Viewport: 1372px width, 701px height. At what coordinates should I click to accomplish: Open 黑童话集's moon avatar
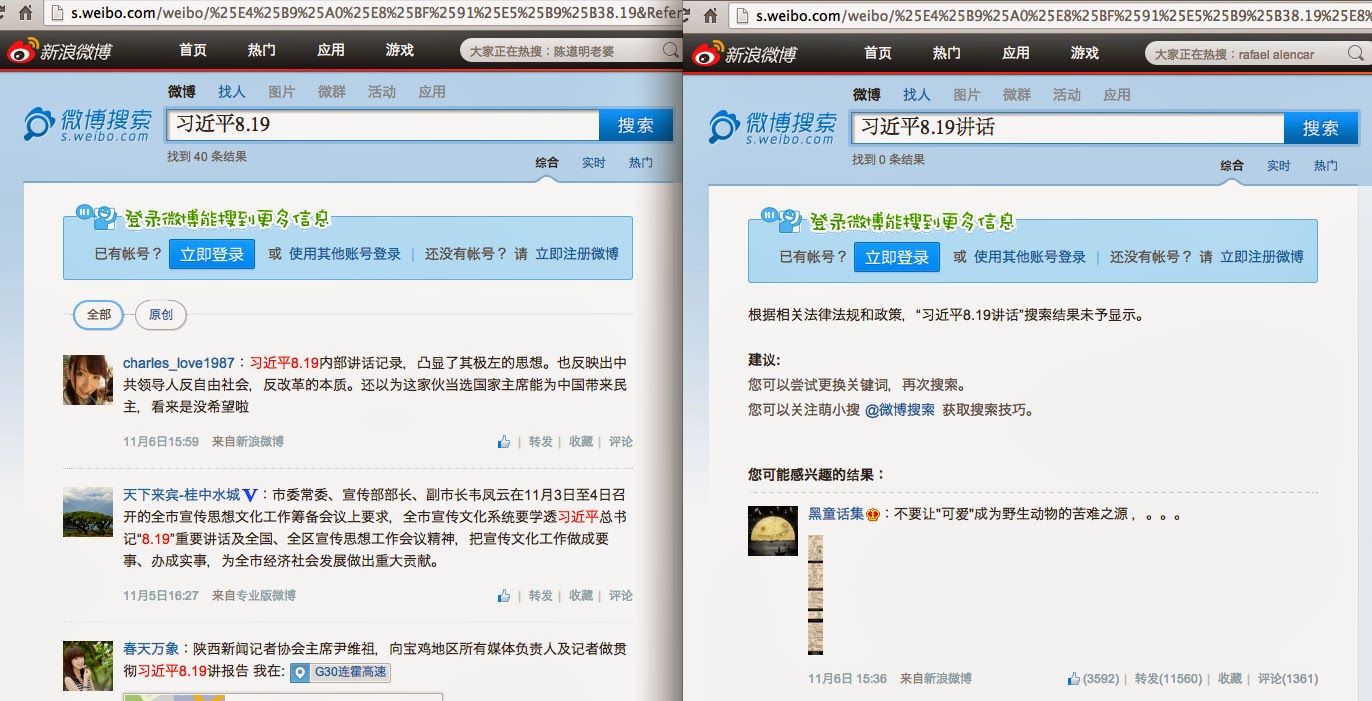[773, 531]
